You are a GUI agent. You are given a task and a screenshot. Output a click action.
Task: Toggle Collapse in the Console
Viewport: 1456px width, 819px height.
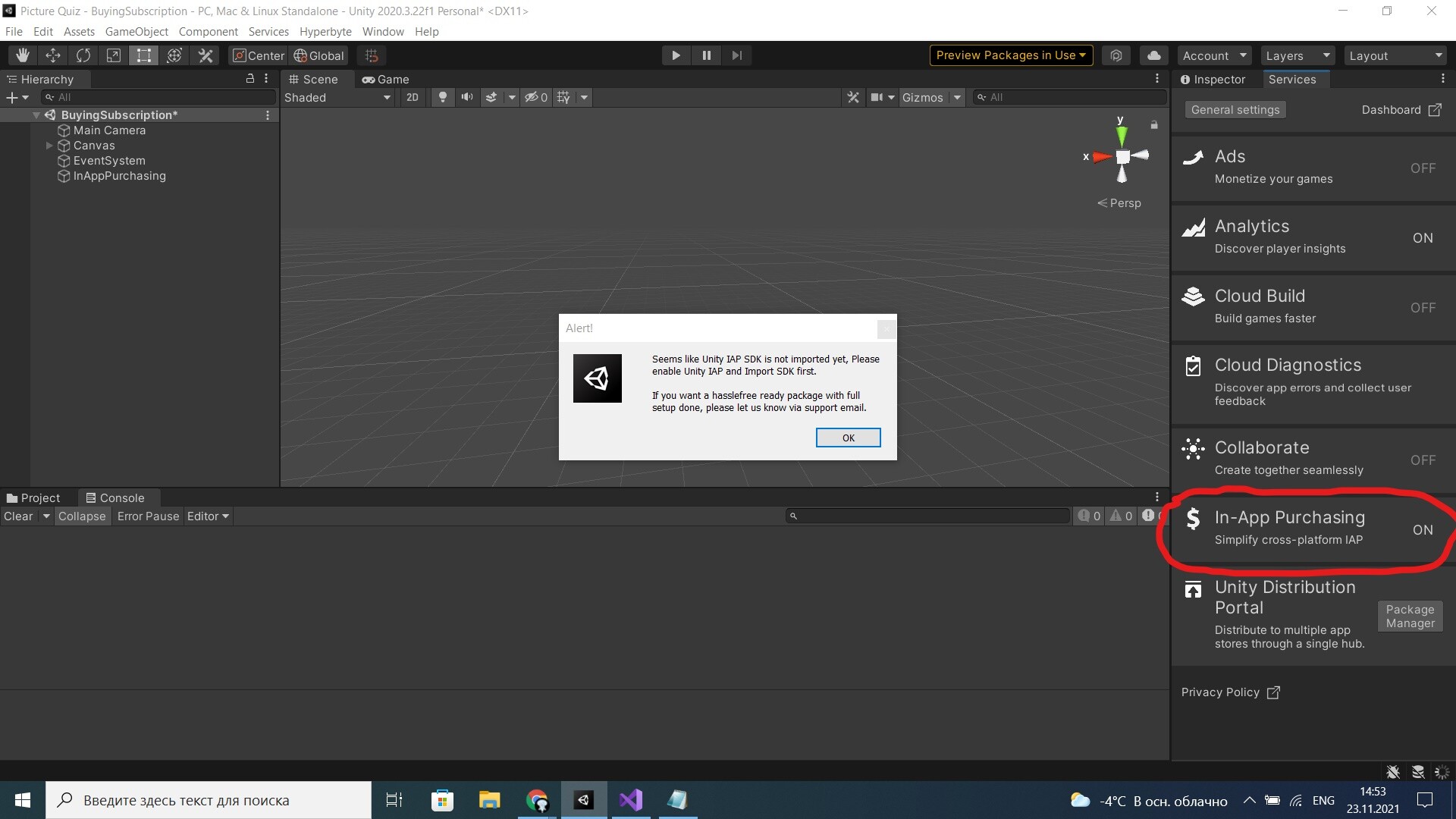pos(82,516)
